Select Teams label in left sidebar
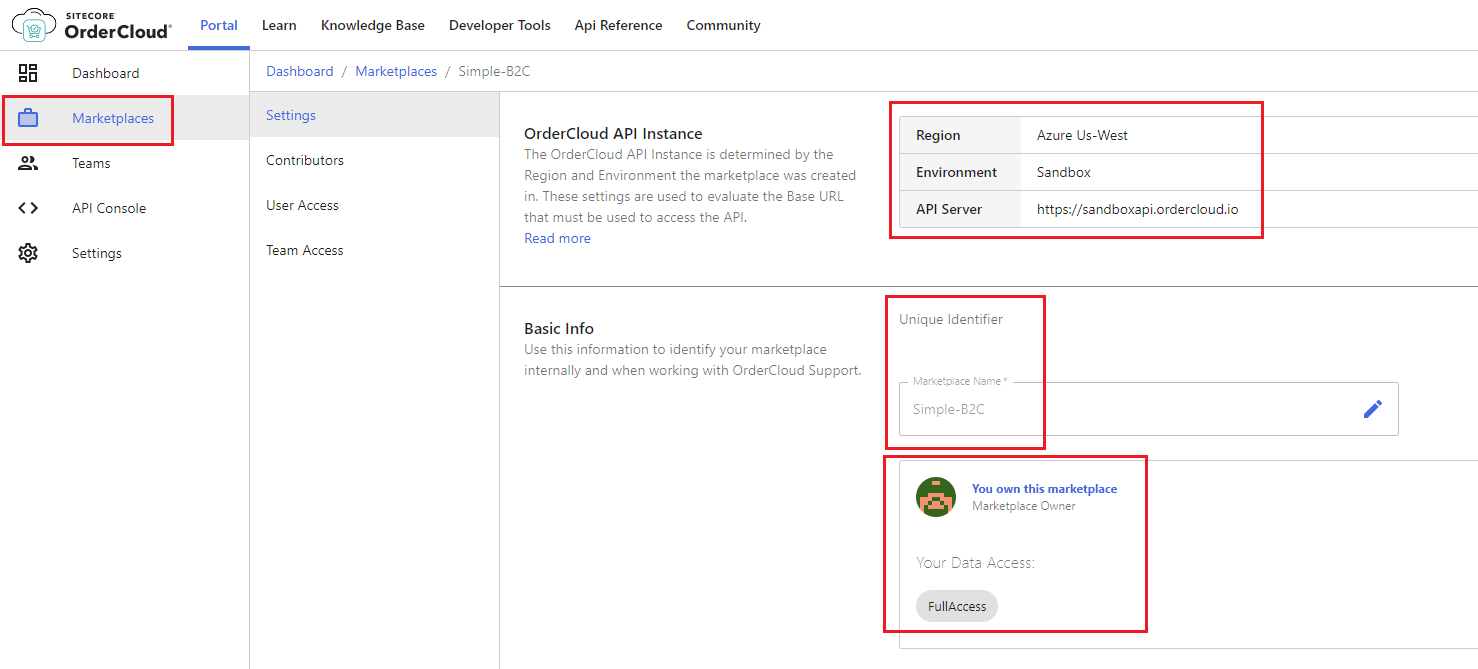This screenshot has width=1478, height=669. coord(91,163)
